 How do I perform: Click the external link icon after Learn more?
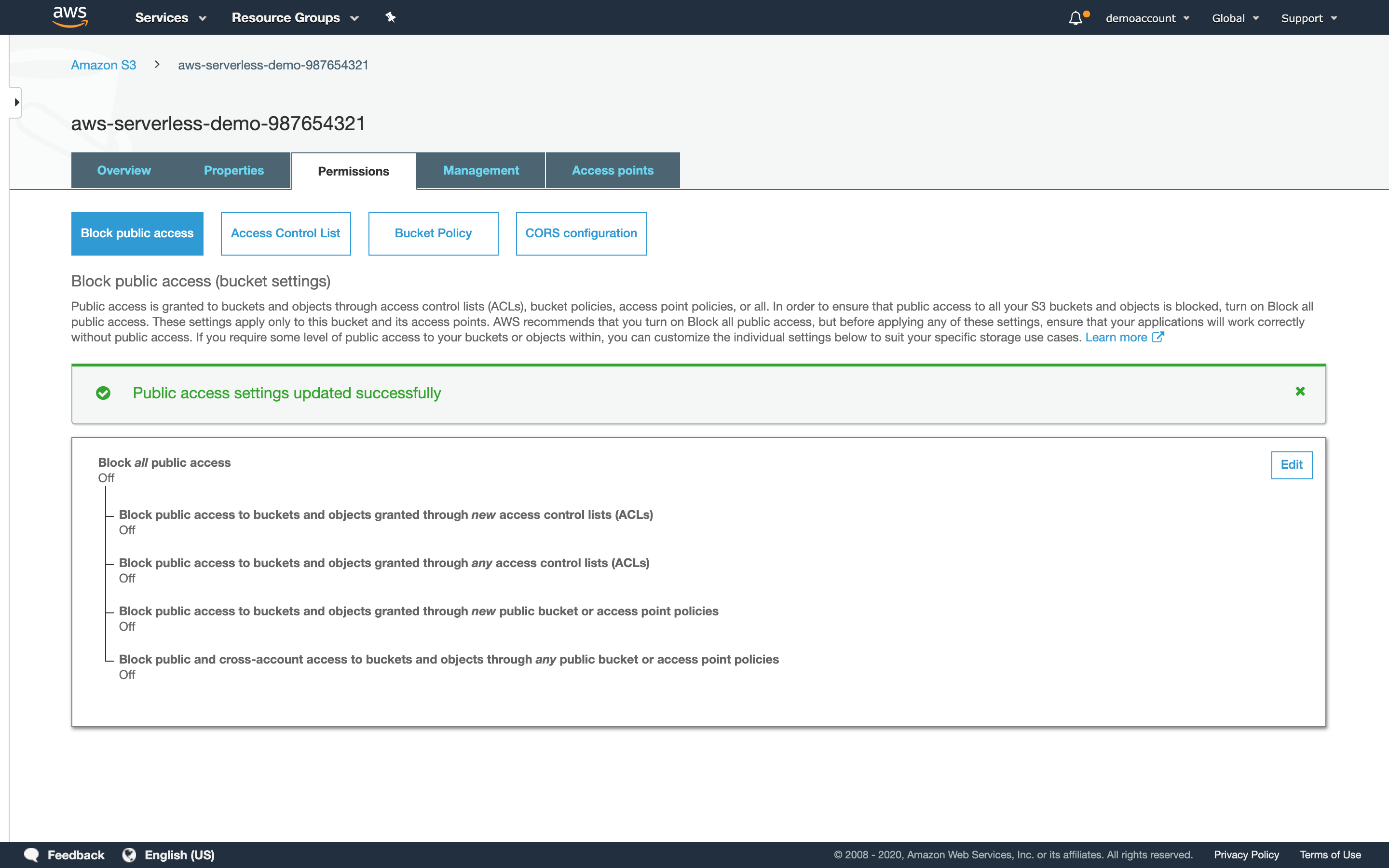[x=1157, y=337]
